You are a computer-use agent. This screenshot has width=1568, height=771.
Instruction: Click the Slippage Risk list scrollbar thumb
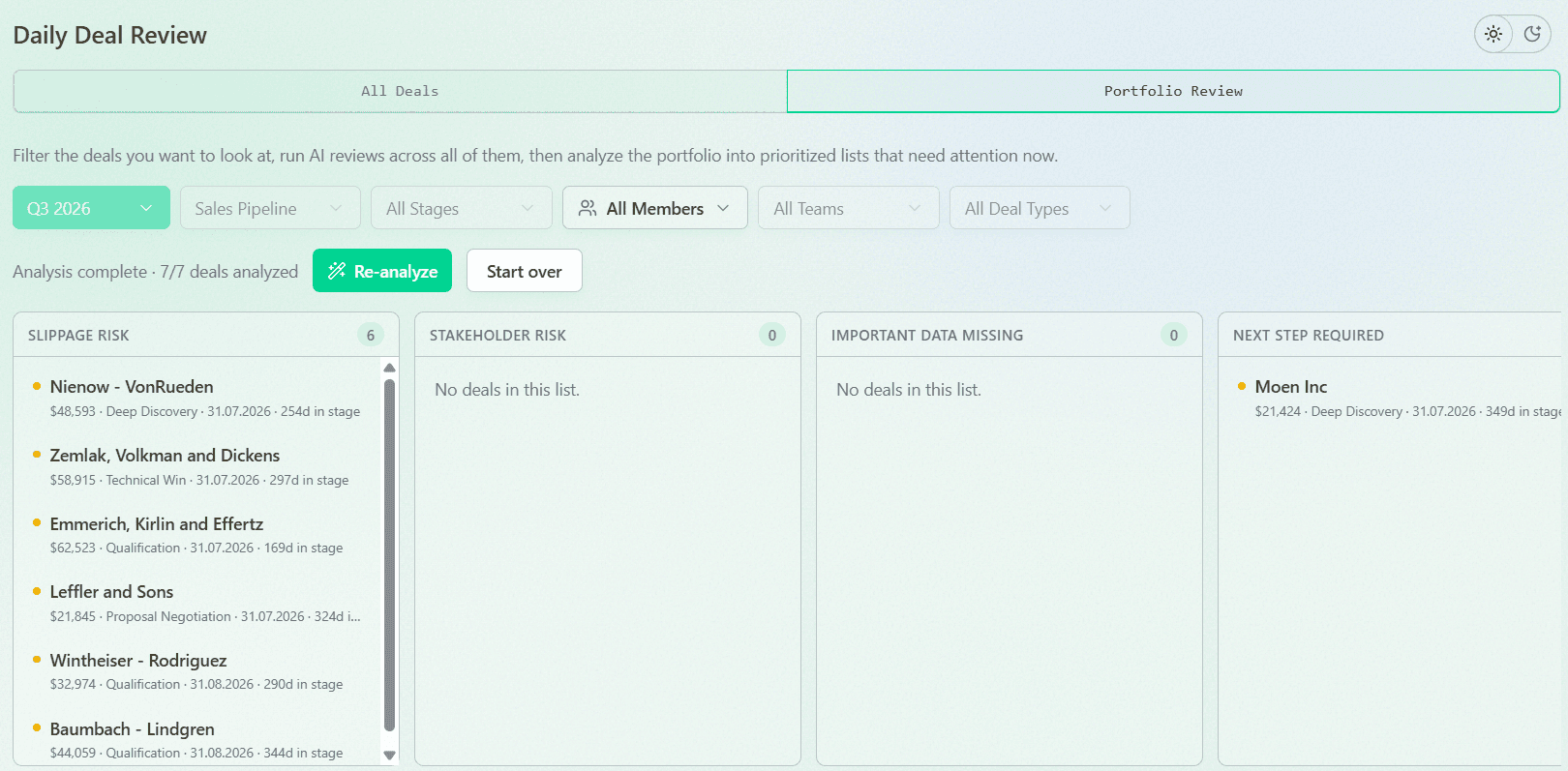pyautogui.click(x=390, y=554)
